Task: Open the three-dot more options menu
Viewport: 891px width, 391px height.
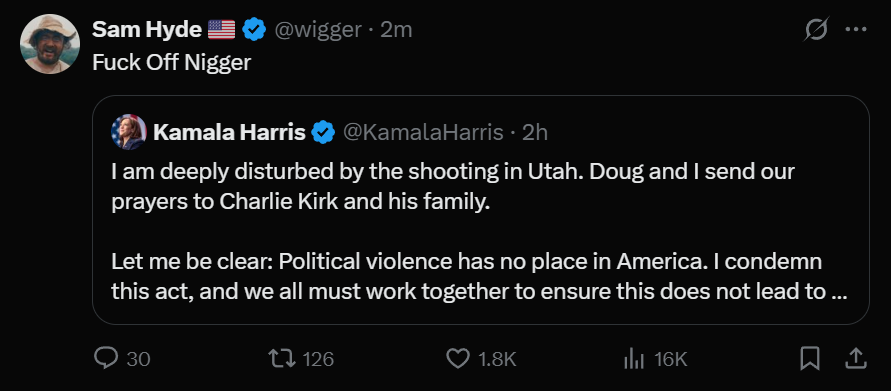Action: pos(856,30)
